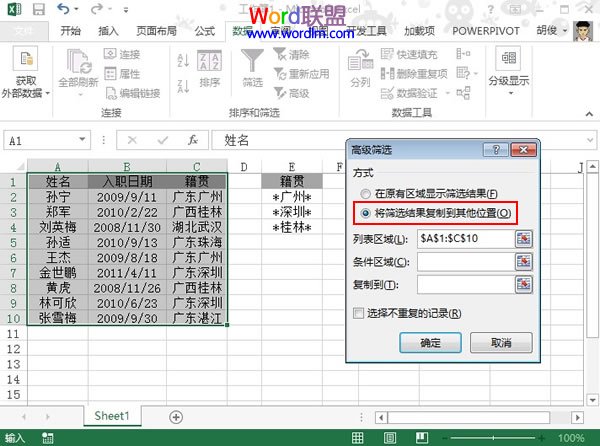Click the insert function fx icon

tap(192, 140)
